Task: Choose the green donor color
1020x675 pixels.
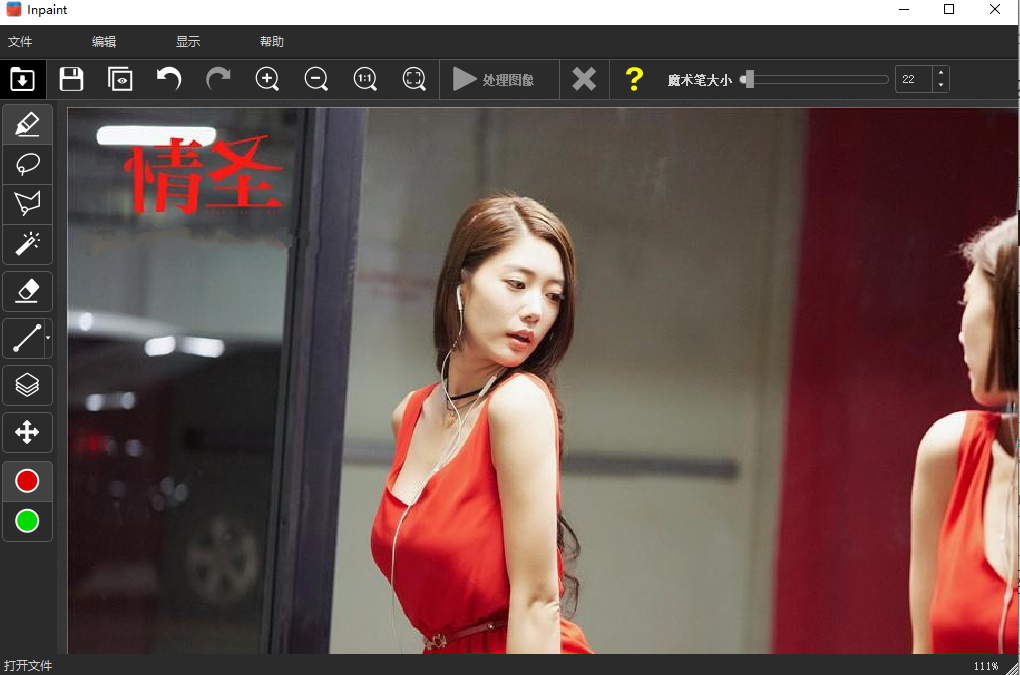Action: (27, 521)
